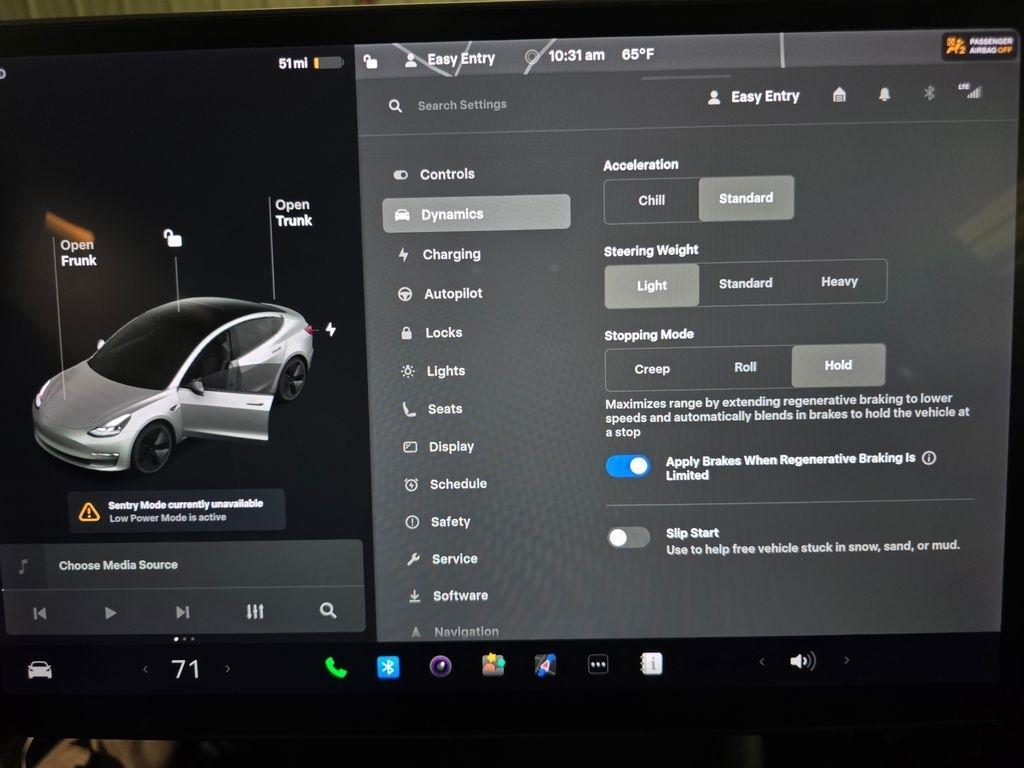Disable Apply Brakes When Regenerative Braking toggle
1024x768 pixels.
(628, 466)
